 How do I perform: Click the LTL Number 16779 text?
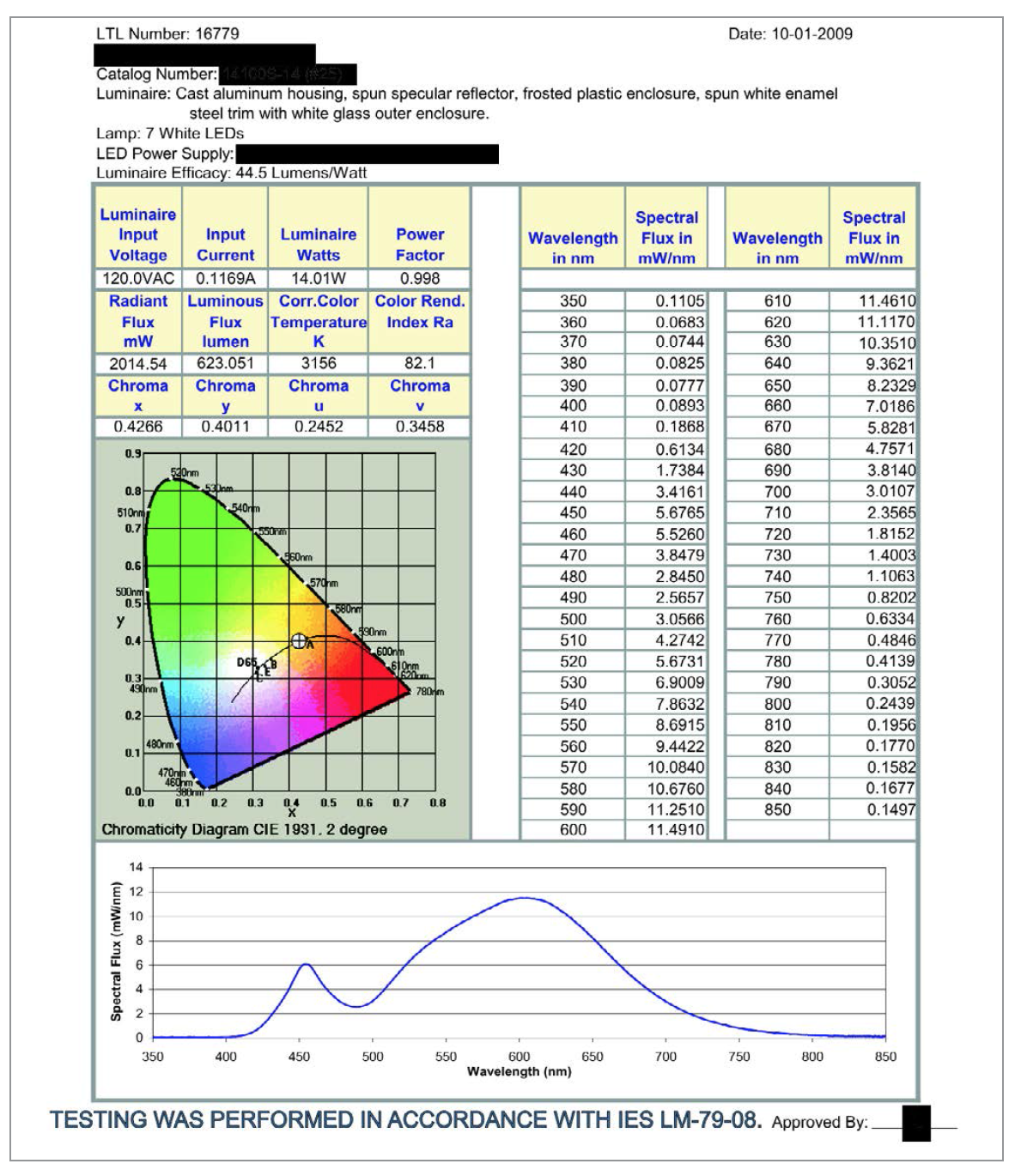pyautogui.click(x=167, y=33)
